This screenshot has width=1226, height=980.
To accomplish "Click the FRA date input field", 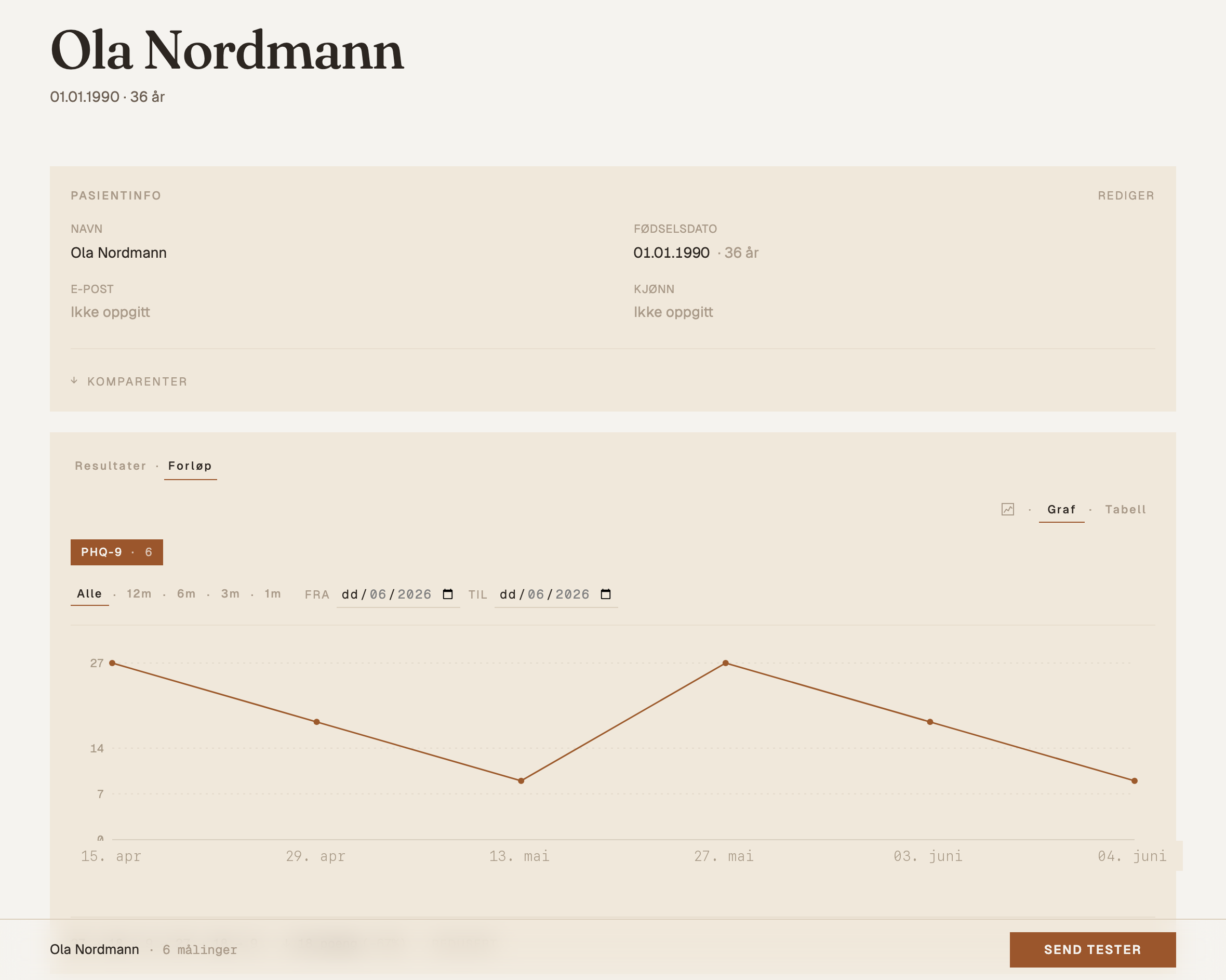I will [x=398, y=594].
